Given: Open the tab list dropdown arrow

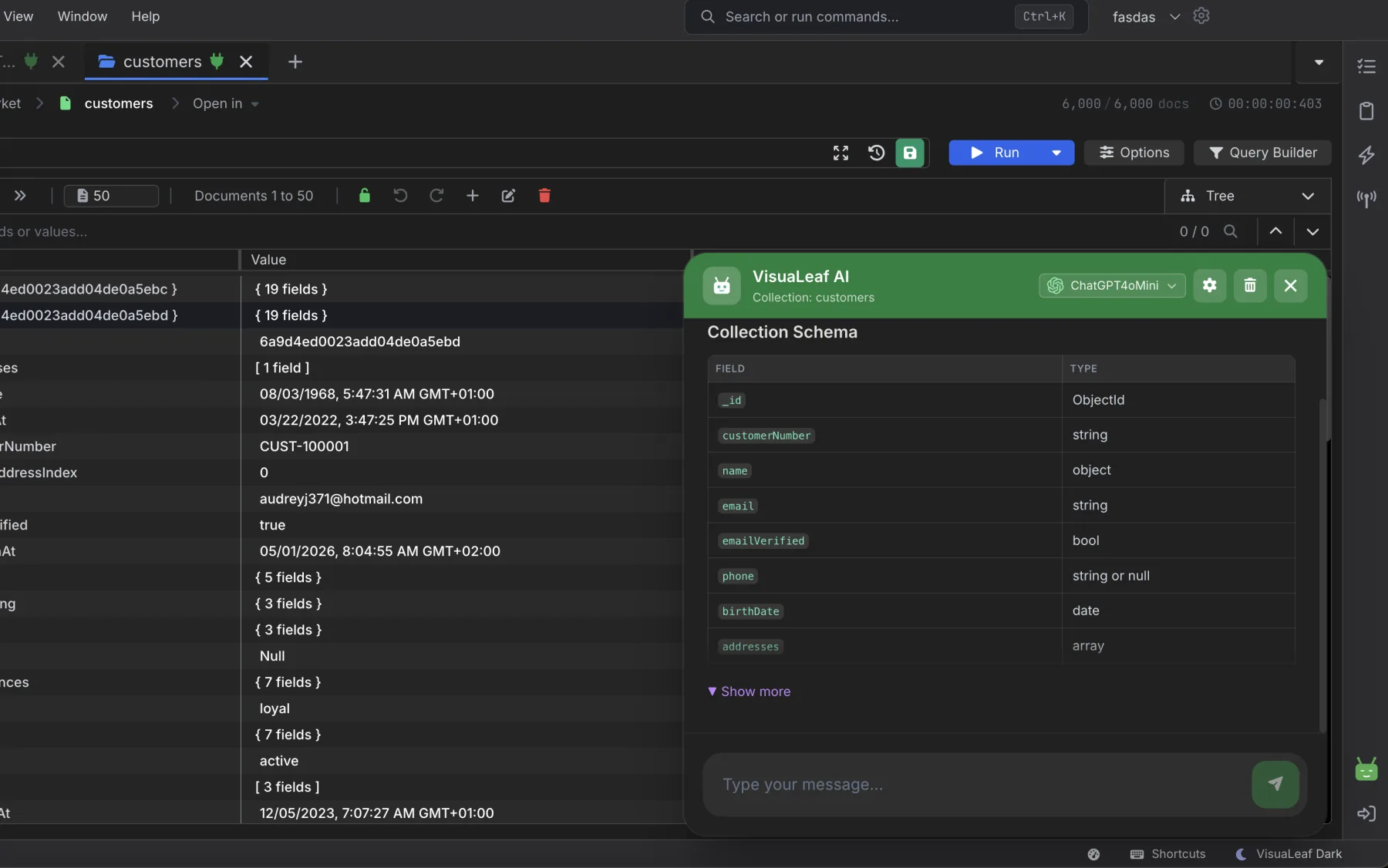Looking at the screenshot, I should click(1319, 62).
